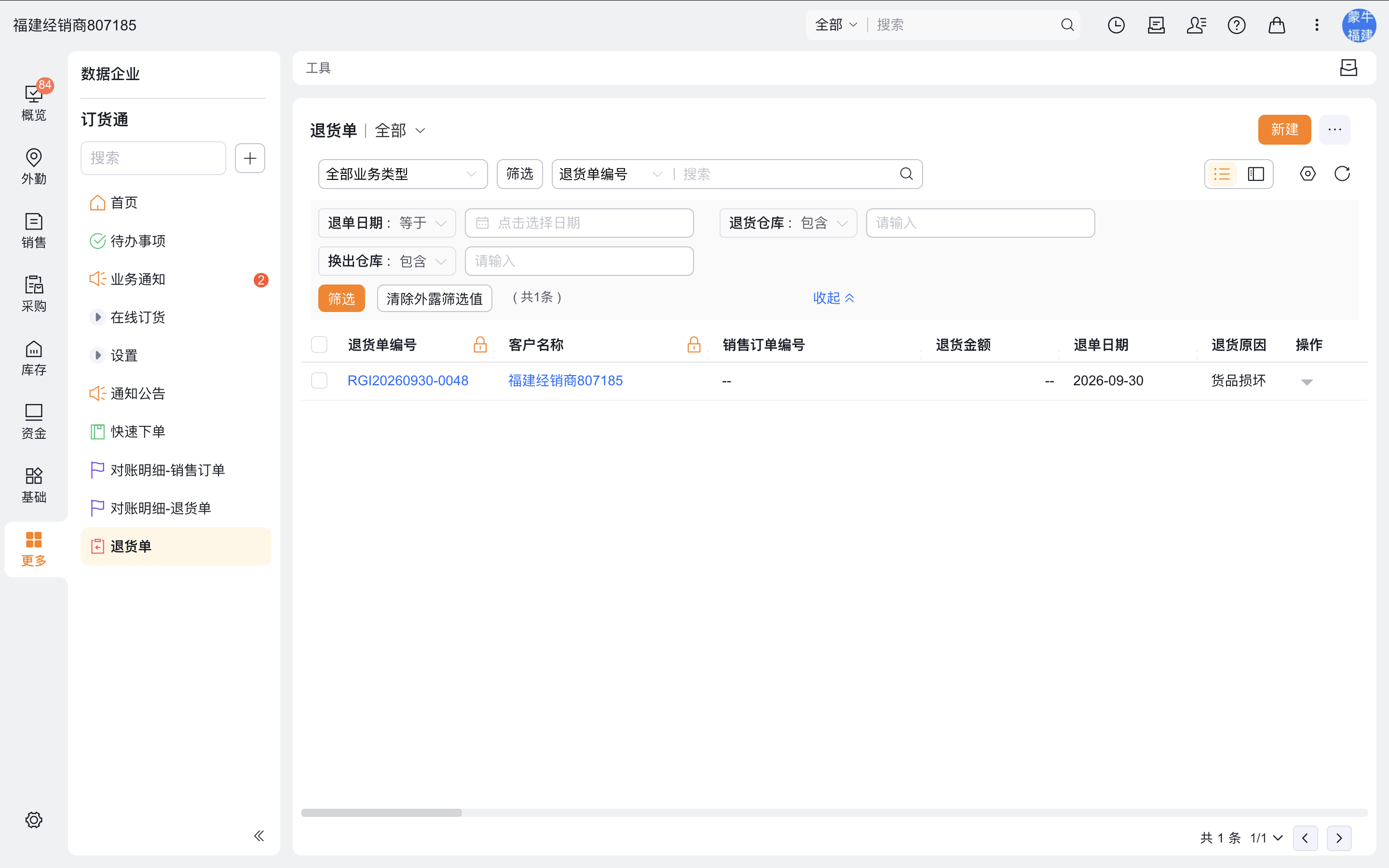Switch to split panel view icon

point(1256,174)
